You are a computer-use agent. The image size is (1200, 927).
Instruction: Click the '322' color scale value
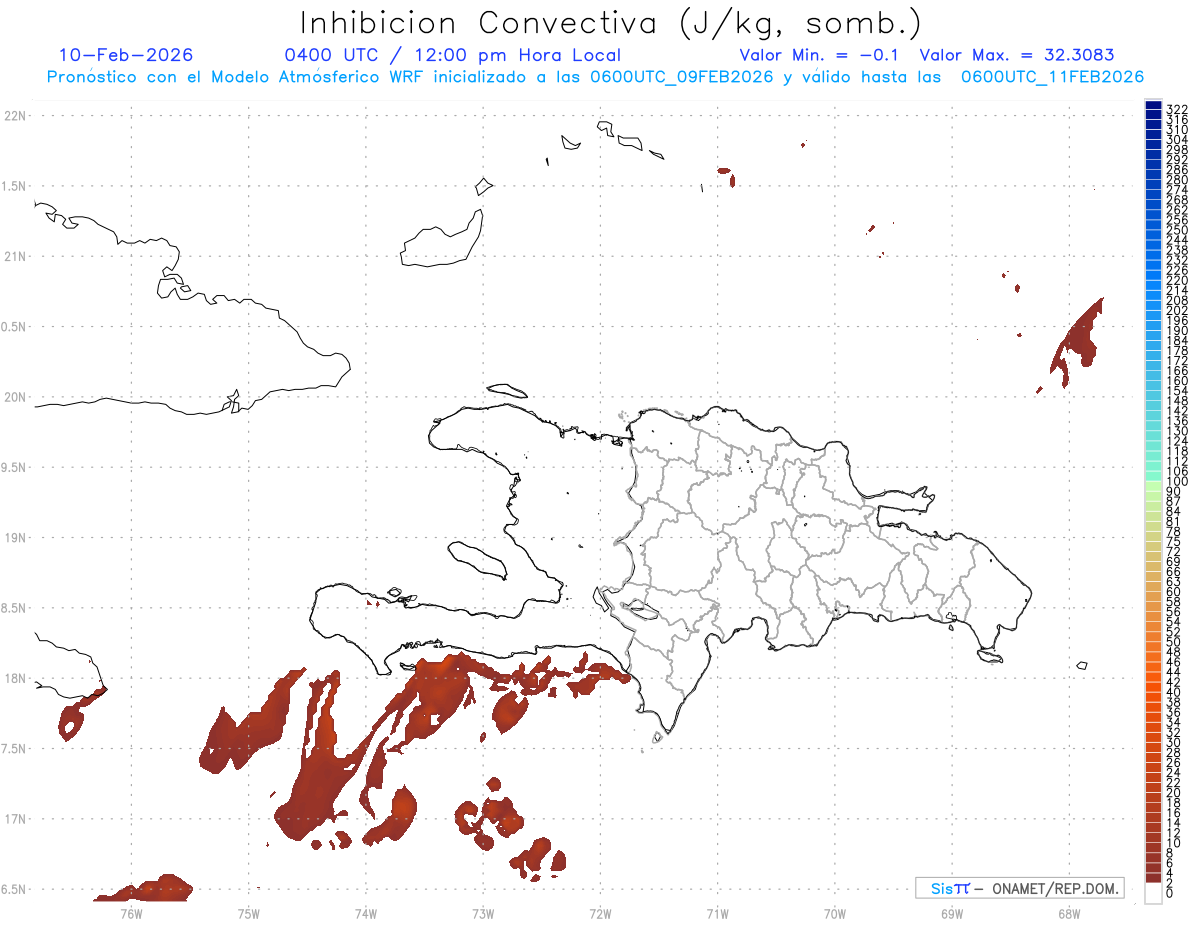coord(1176,109)
